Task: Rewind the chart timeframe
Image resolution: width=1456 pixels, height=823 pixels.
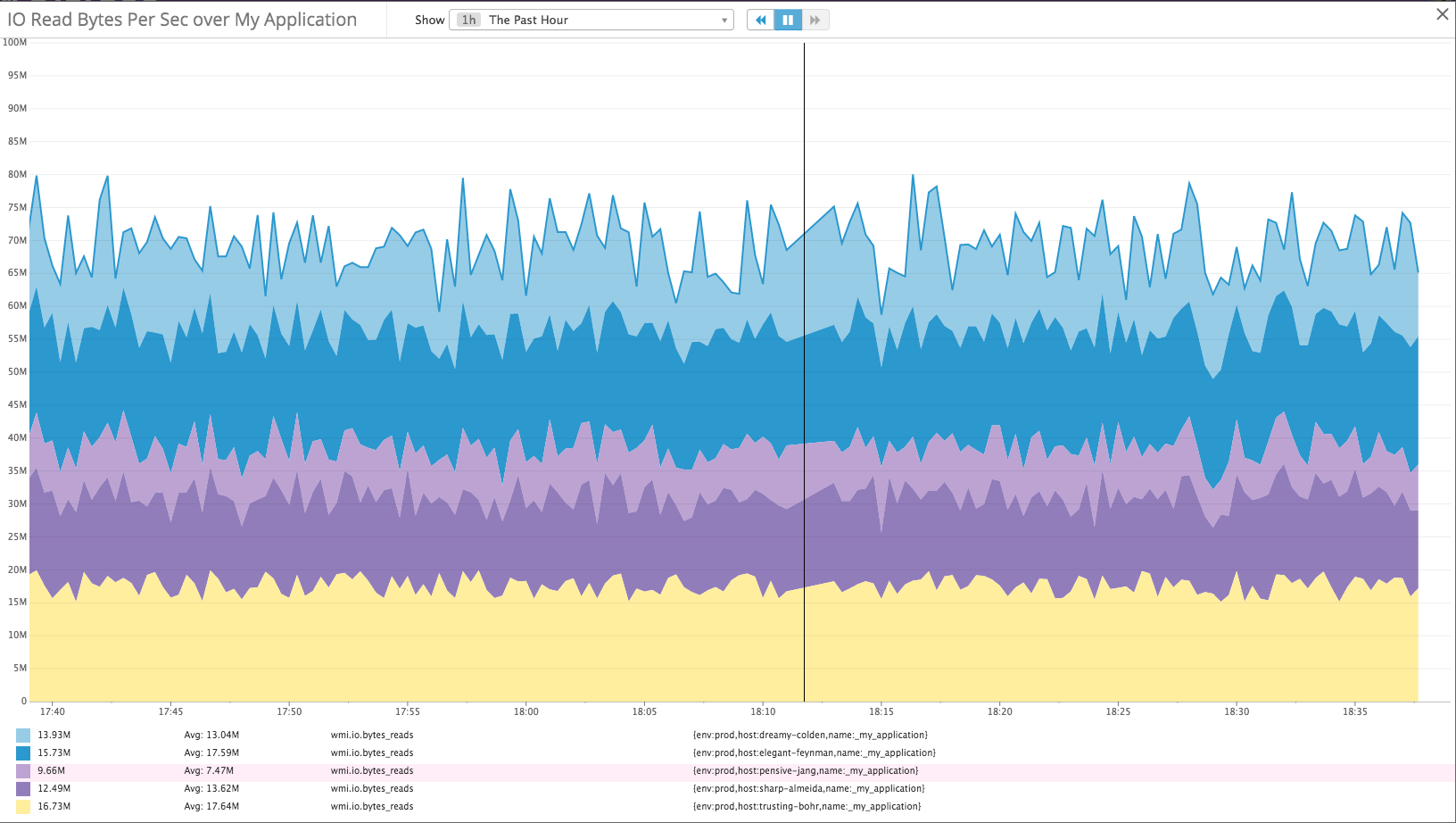Action: [759, 19]
